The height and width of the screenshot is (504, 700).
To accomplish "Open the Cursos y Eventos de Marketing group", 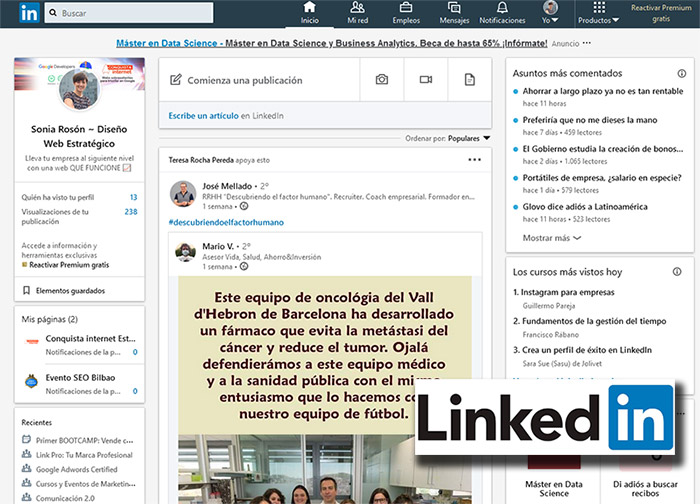I will [79, 483].
